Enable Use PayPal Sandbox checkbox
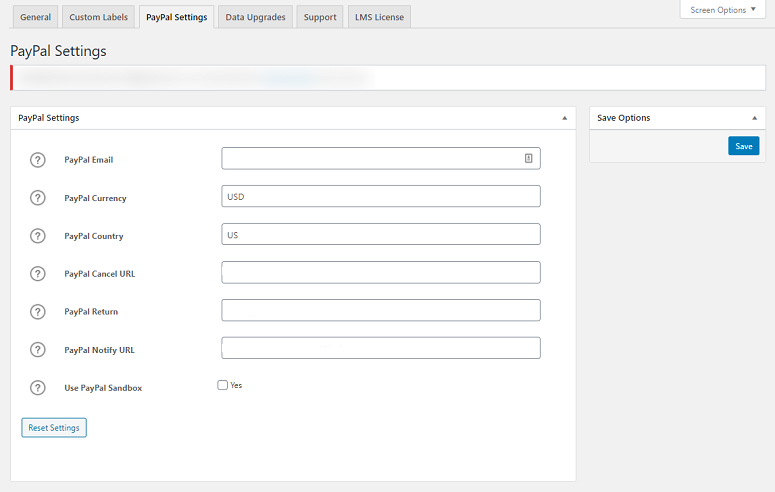This screenshot has width=775, height=492. (222, 385)
